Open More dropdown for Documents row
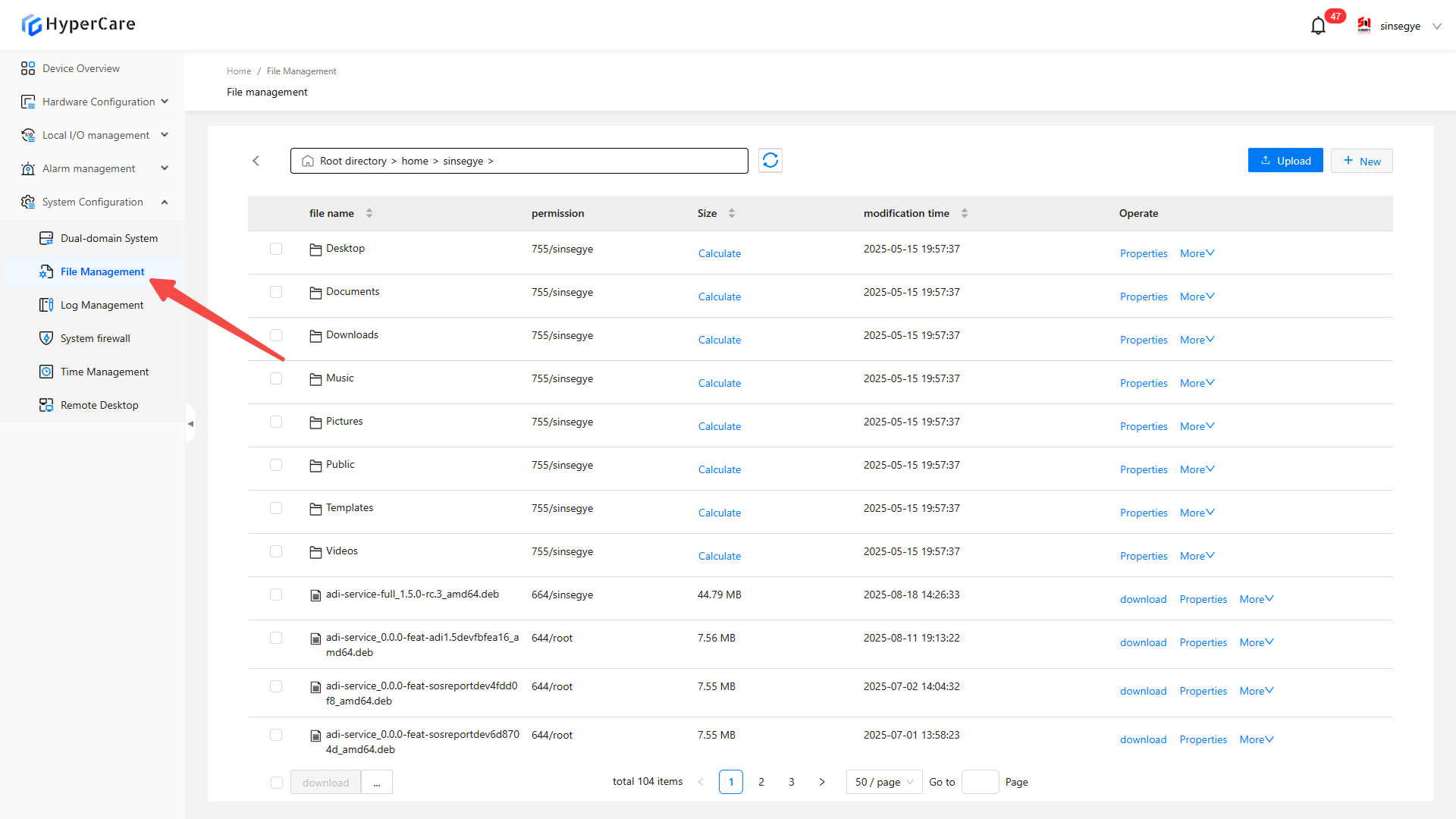This screenshot has height=819, width=1456. 1197,297
